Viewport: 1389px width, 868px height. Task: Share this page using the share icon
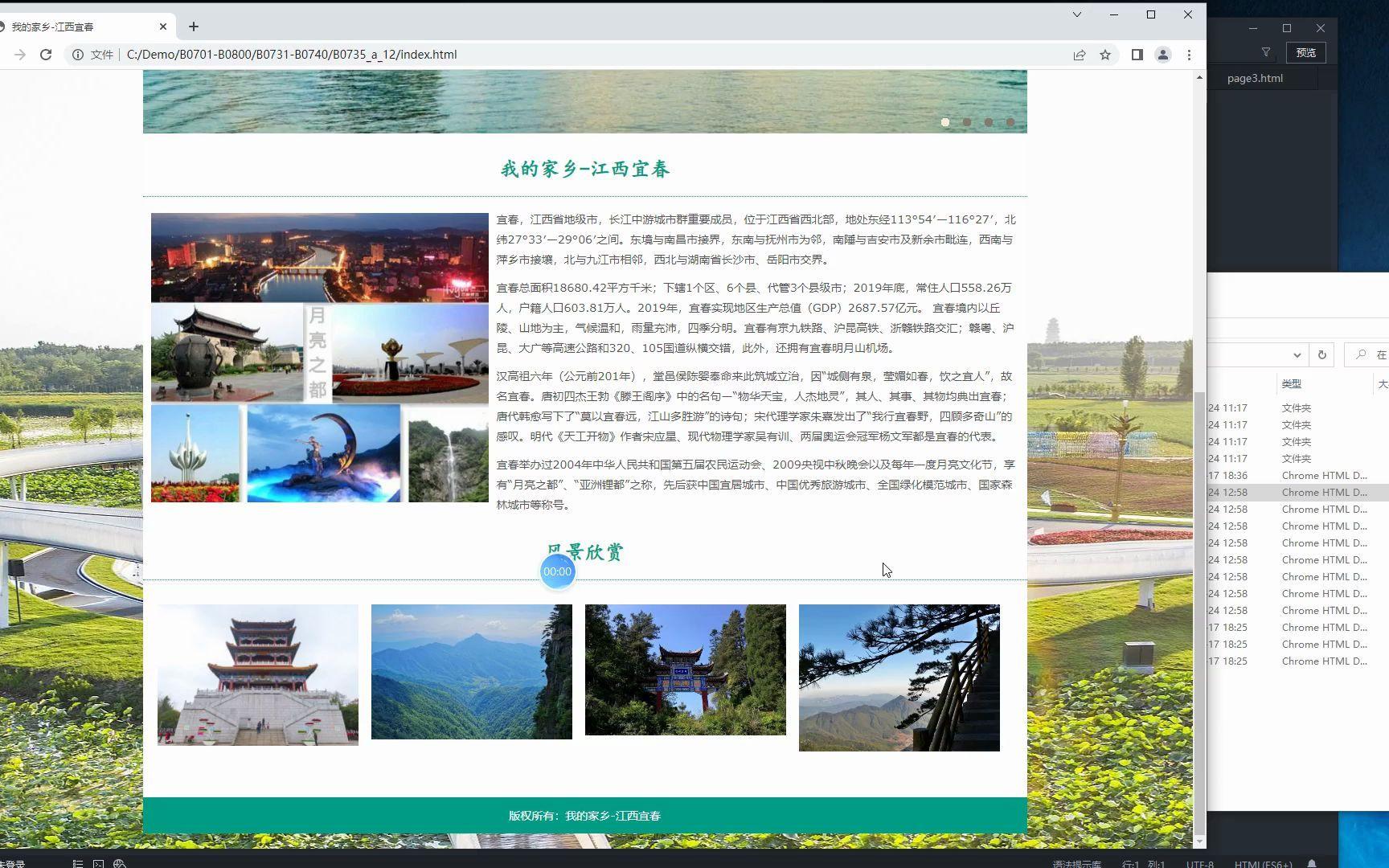(1080, 55)
